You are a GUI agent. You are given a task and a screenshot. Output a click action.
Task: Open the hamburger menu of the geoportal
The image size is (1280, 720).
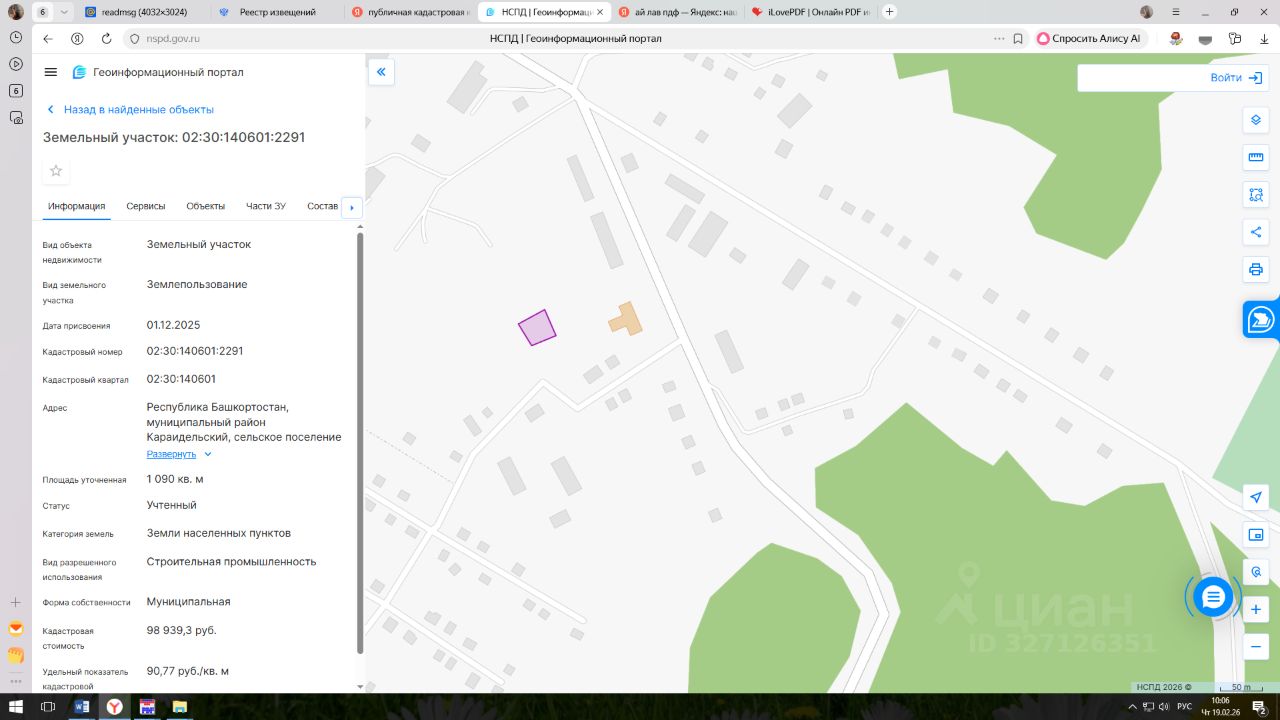tap(51, 72)
